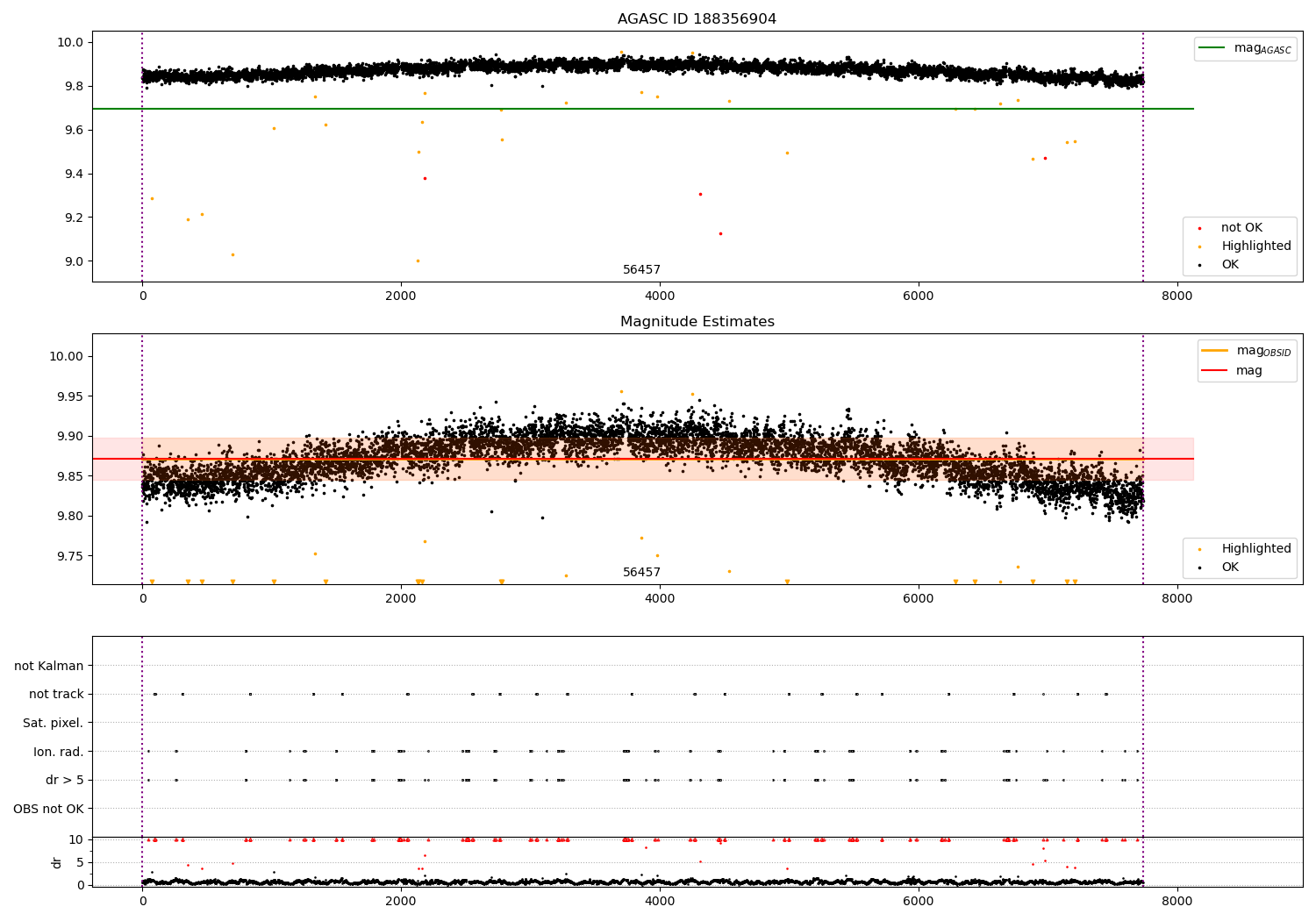Click the 9.80 y-tick of Magnitude Estimates plot
Screen dimensions: 1316x921
pos(72,516)
